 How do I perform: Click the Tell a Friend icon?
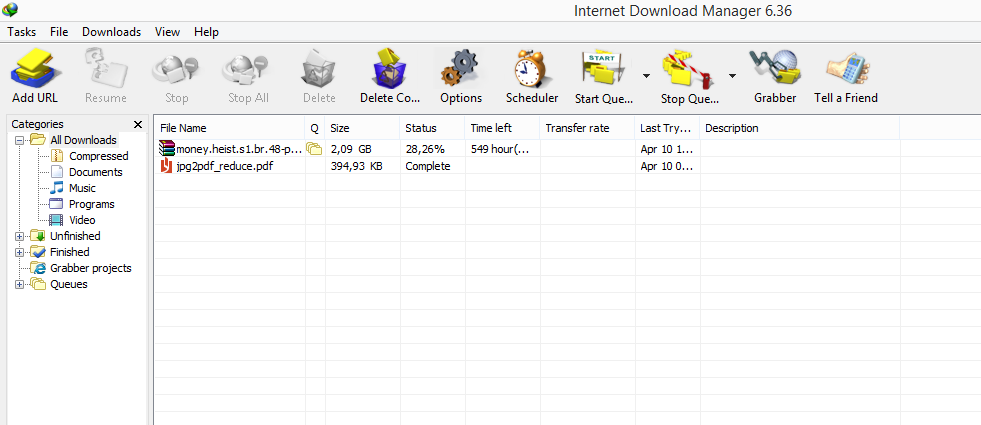click(846, 69)
